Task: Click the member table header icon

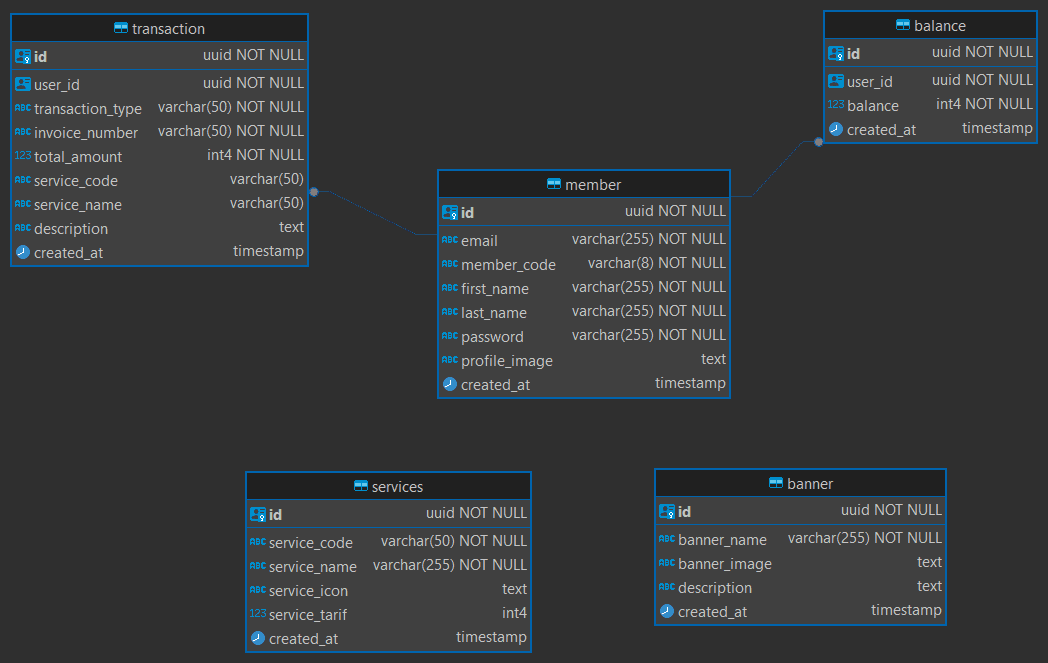Action: (x=554, y=184)
